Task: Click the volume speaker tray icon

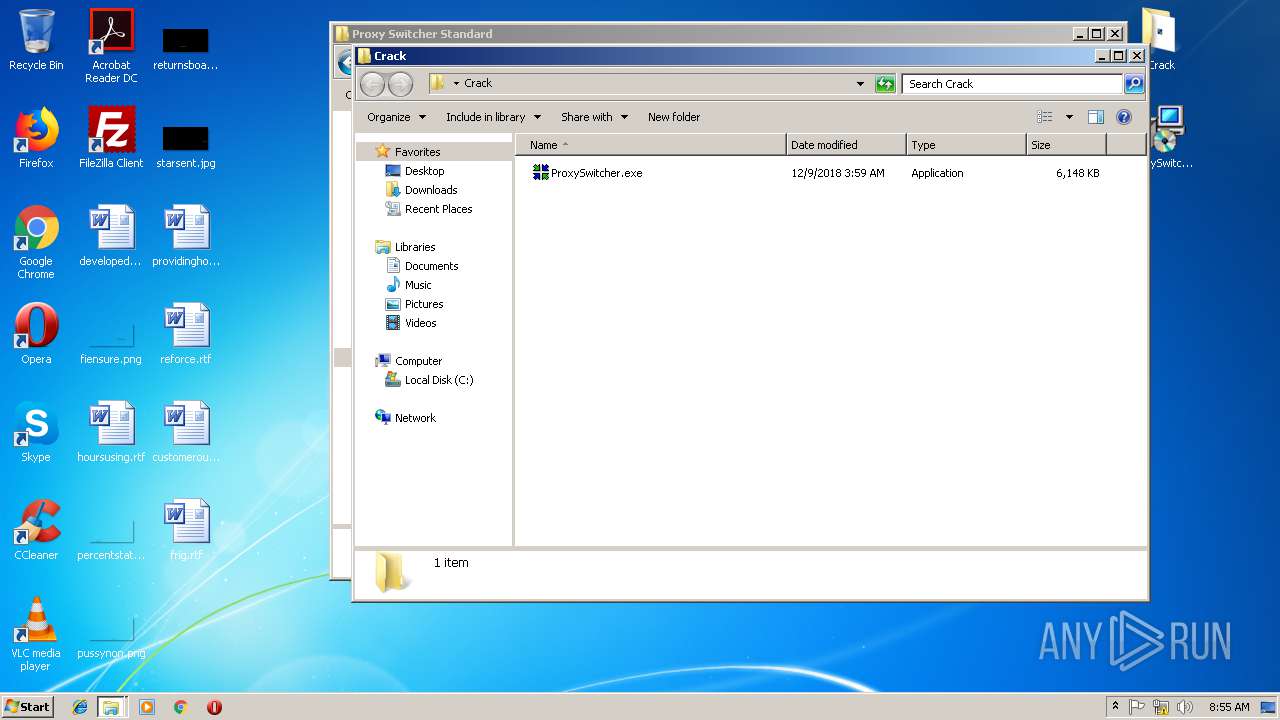Action: point(1185,707)
